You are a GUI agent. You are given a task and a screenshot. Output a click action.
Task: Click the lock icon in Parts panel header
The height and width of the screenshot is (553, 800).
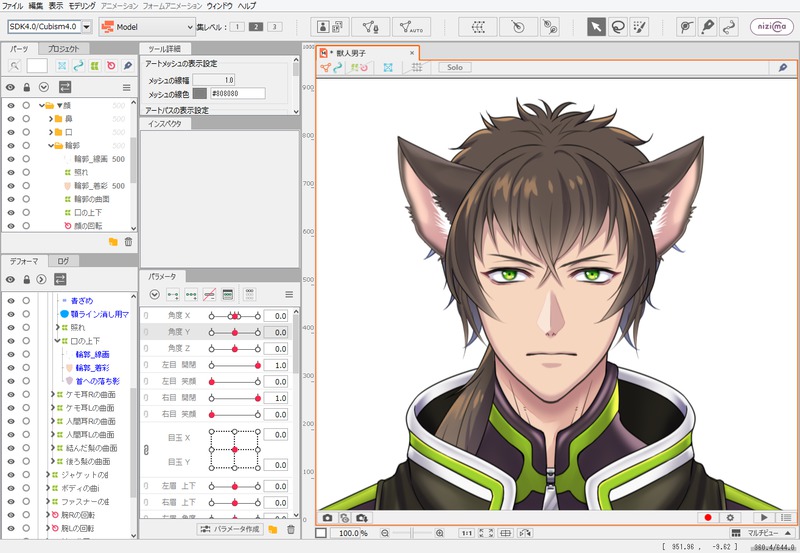coord(27,87)
